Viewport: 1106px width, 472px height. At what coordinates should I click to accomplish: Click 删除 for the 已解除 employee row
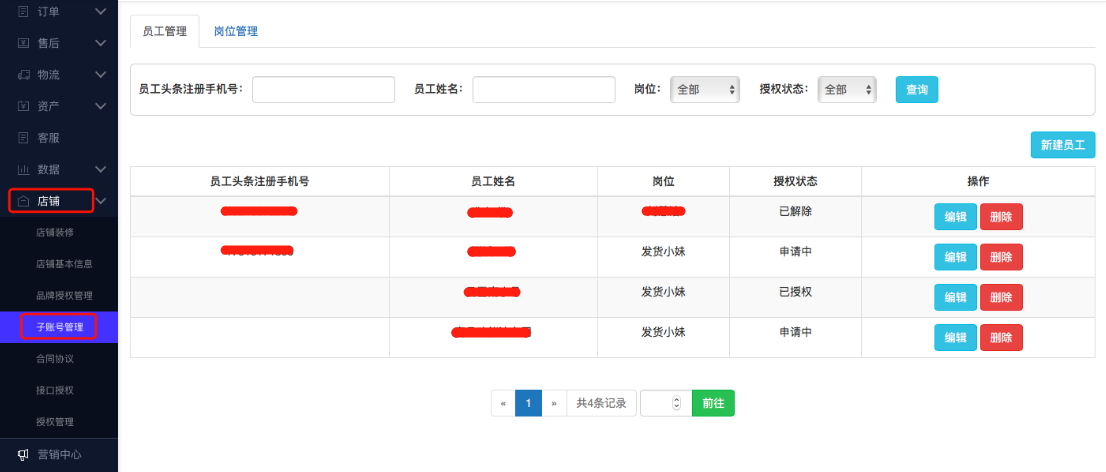click(1001, 217)
